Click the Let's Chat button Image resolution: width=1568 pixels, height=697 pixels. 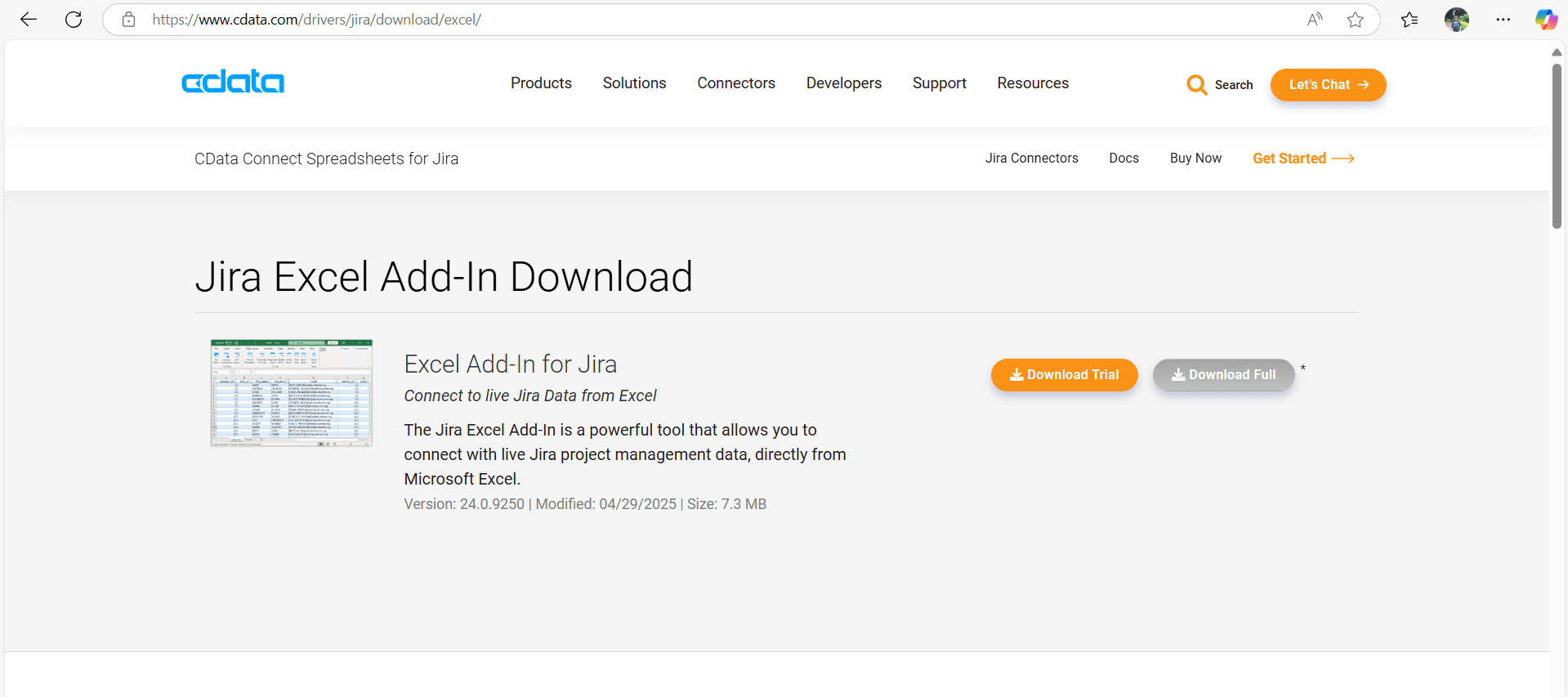[1329, 85]
